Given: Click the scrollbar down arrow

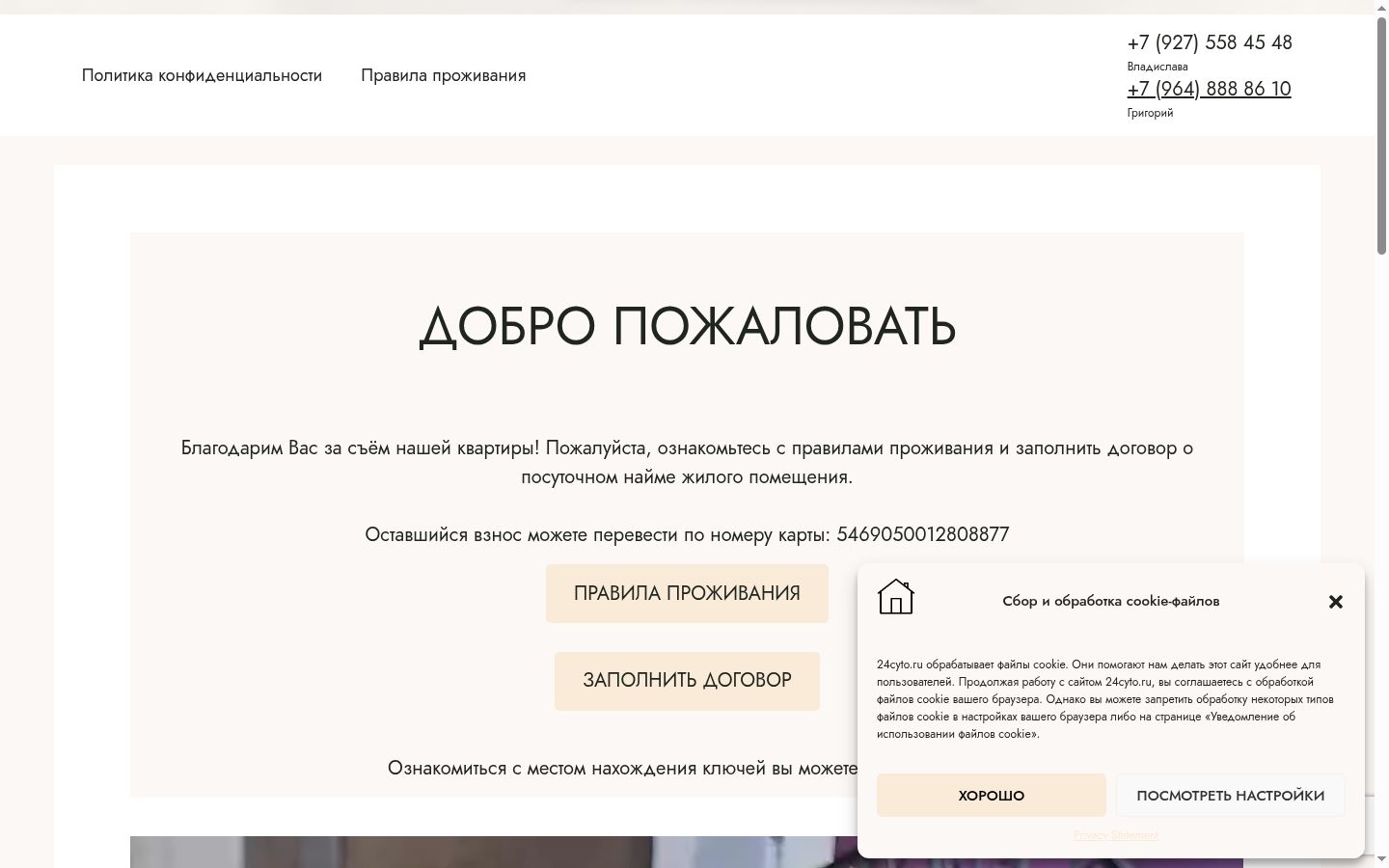Looking at the screenshot, I should pos(1381,860).
